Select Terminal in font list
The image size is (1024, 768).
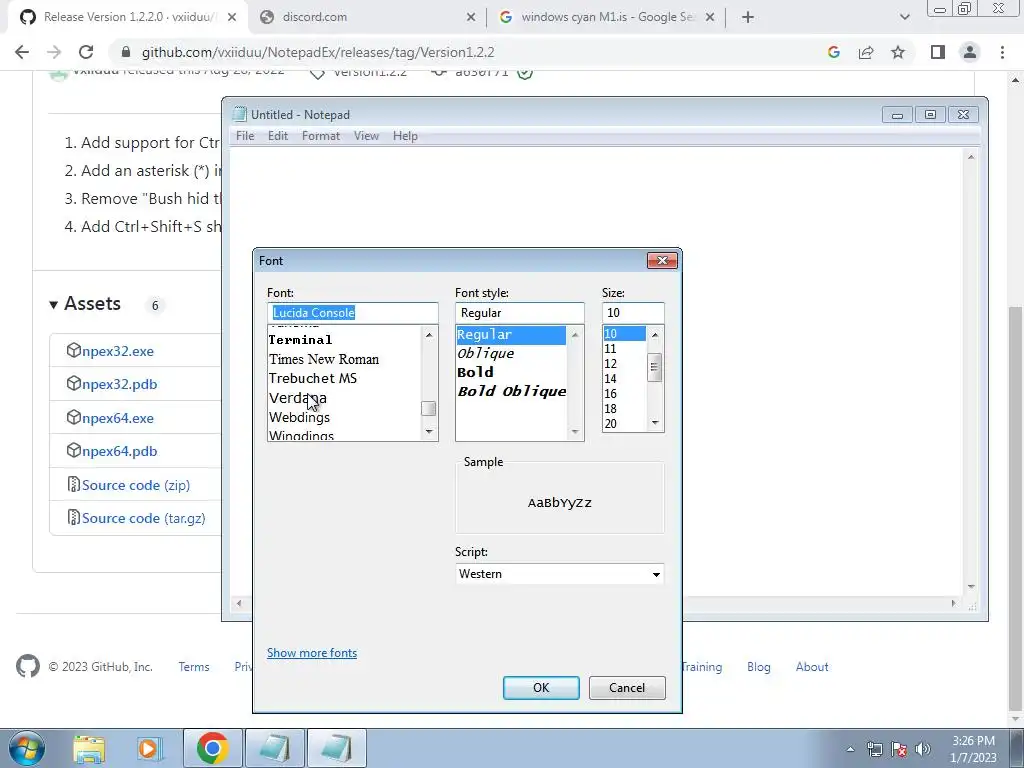(x=300, y=340)
